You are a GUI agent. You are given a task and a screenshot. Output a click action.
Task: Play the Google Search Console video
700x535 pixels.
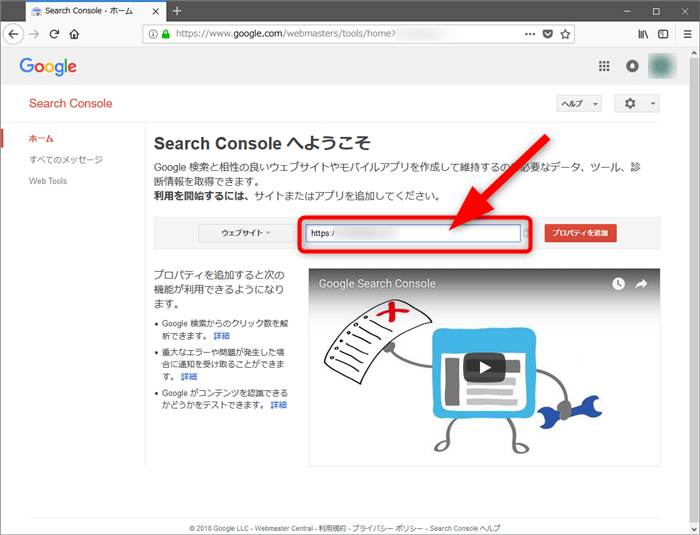484,366
